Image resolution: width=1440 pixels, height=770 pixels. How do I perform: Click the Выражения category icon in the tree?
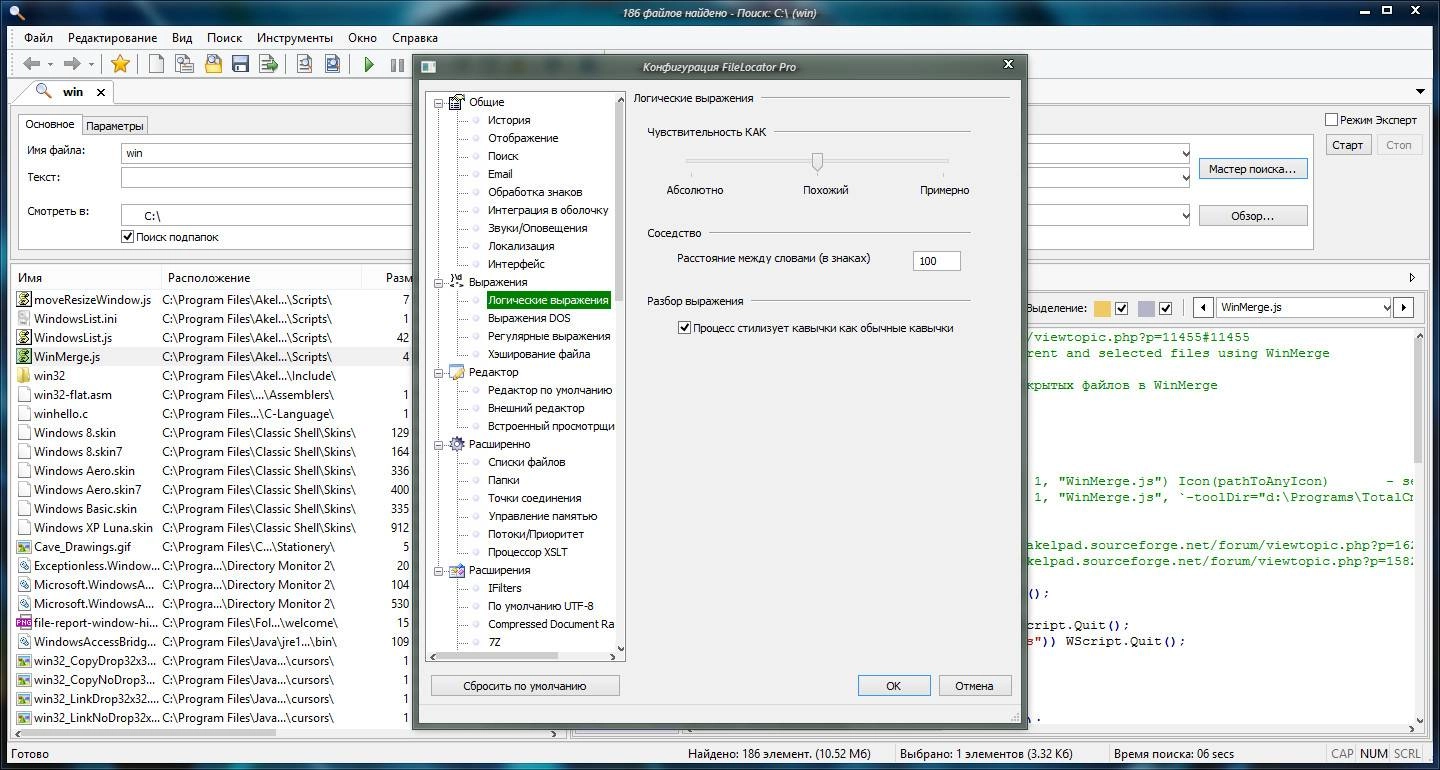456,282
